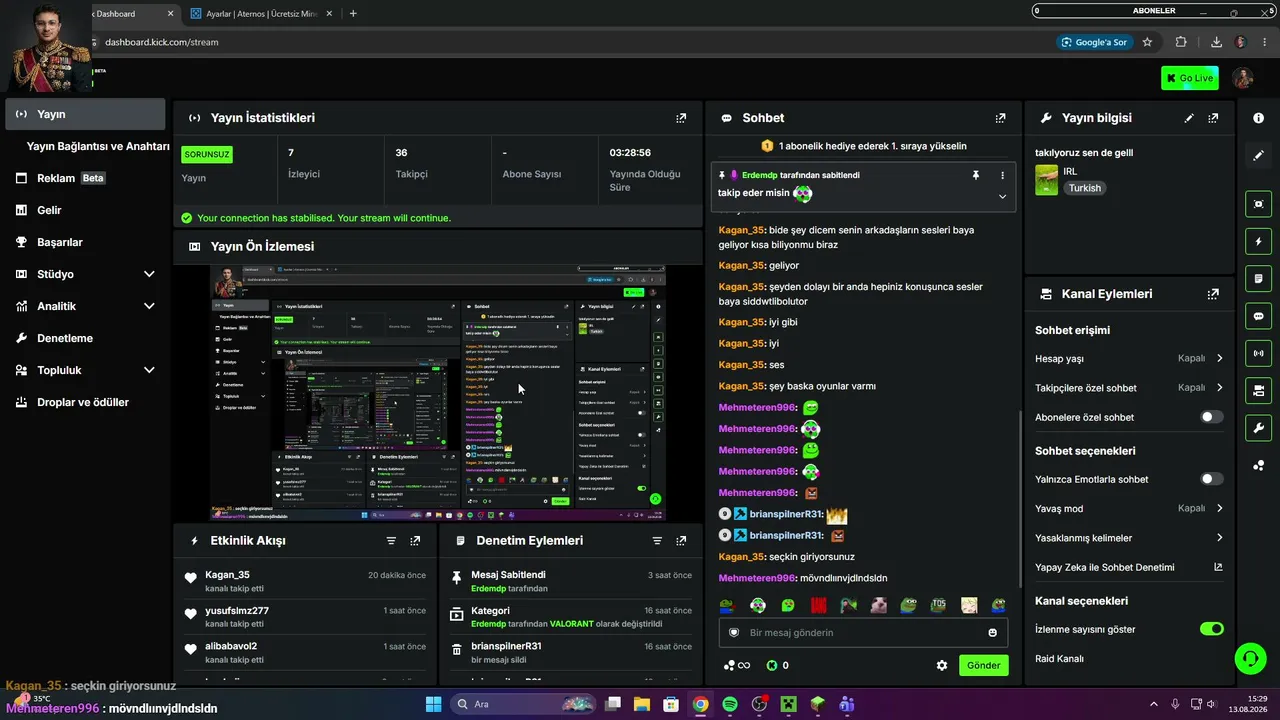Pop out the Kanal Eylemleri panel
The image size is (1280, 720).
coord(1213,294)
